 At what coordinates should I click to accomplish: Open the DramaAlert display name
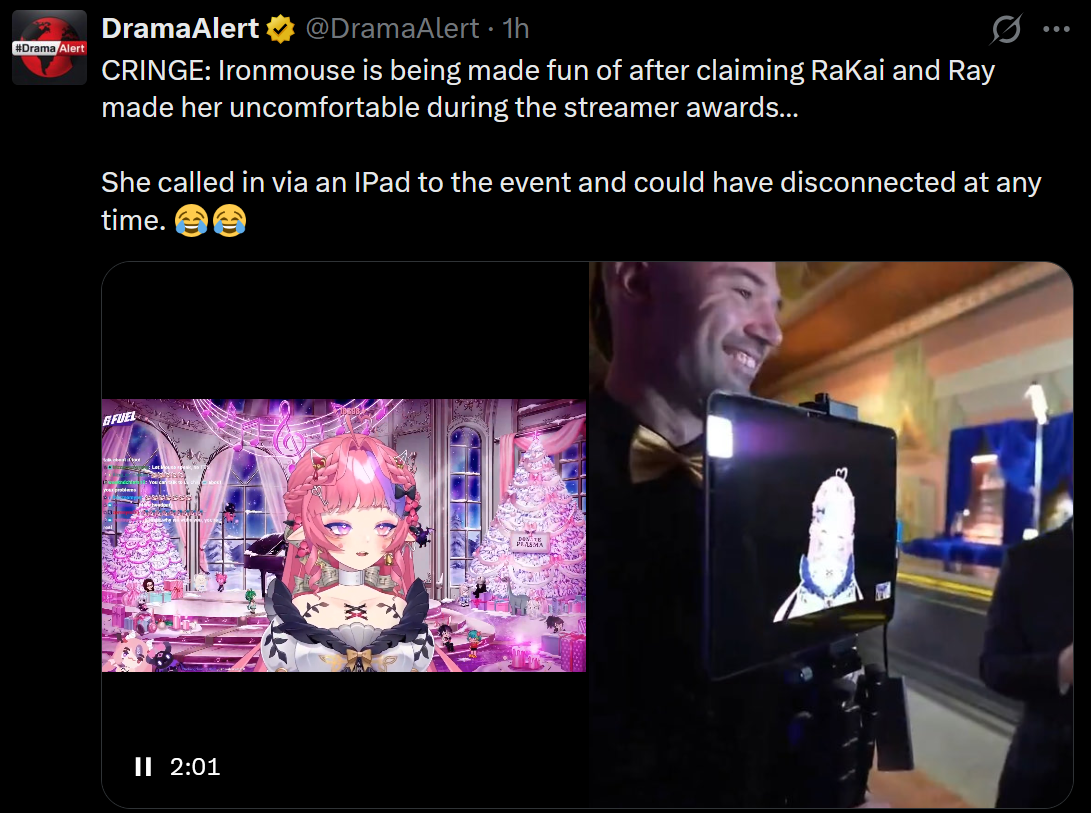pos(180,29)
